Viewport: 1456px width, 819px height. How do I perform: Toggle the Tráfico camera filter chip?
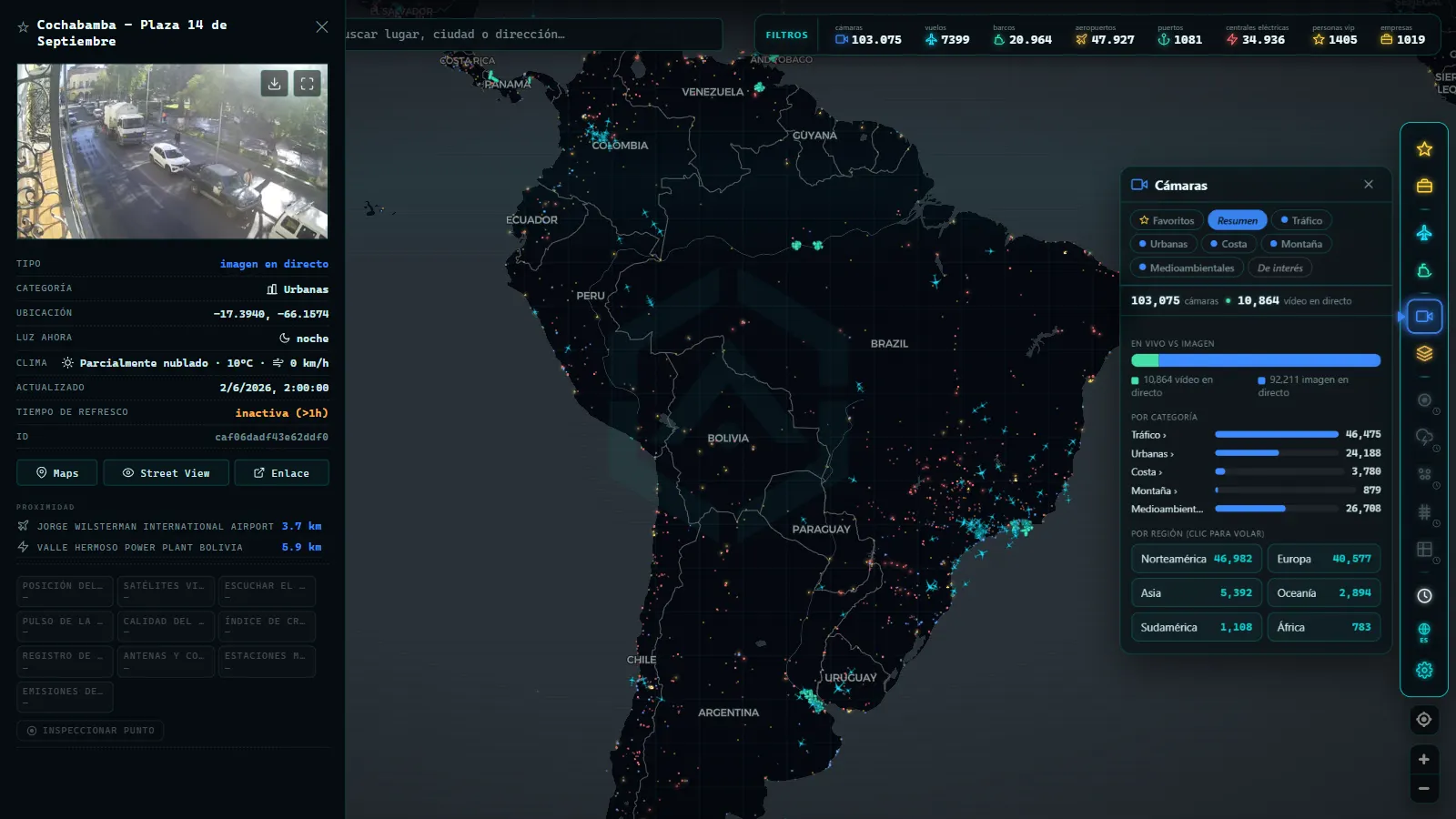click(1301, 220)
